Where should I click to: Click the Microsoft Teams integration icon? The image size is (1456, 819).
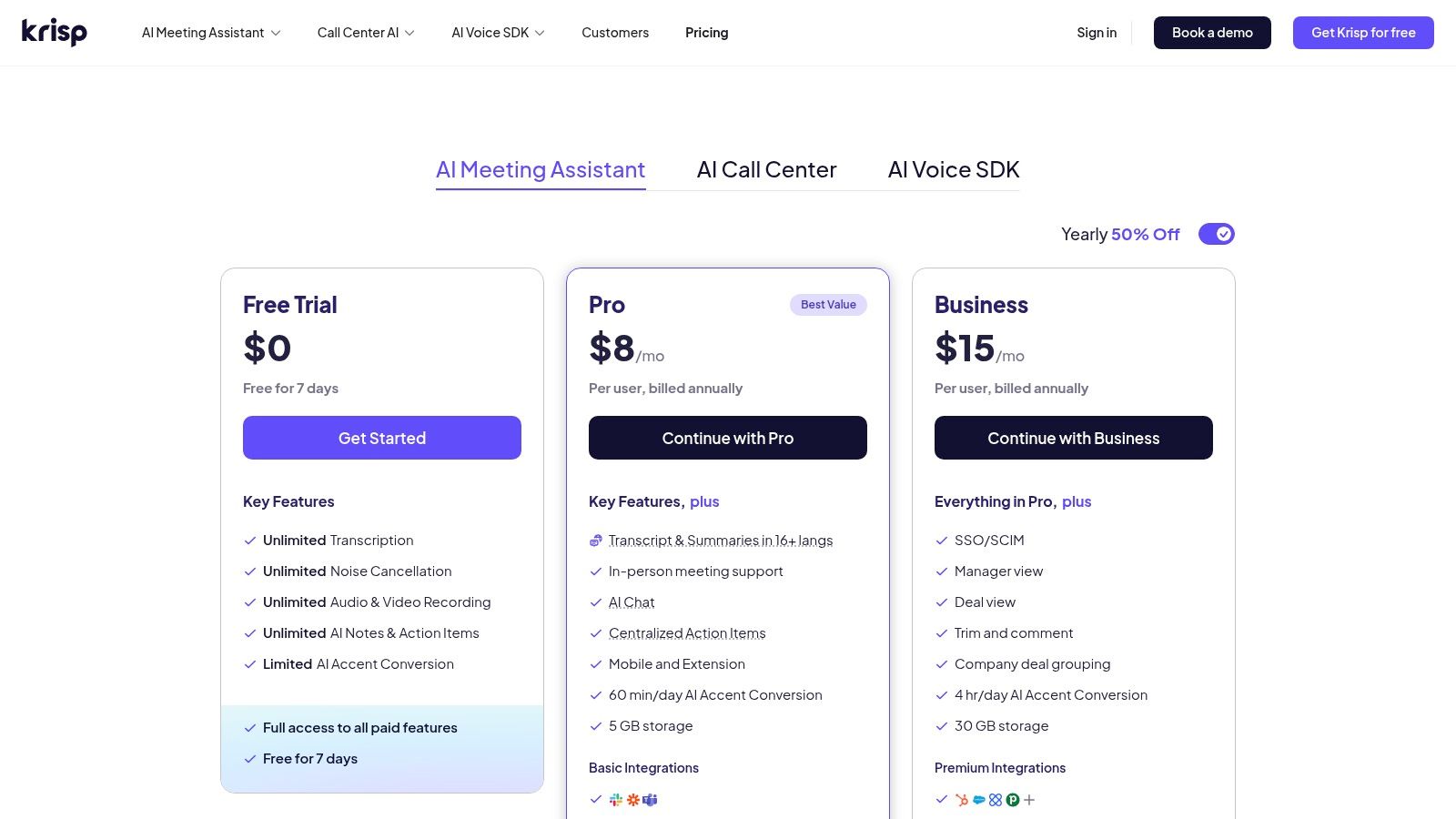650,800
